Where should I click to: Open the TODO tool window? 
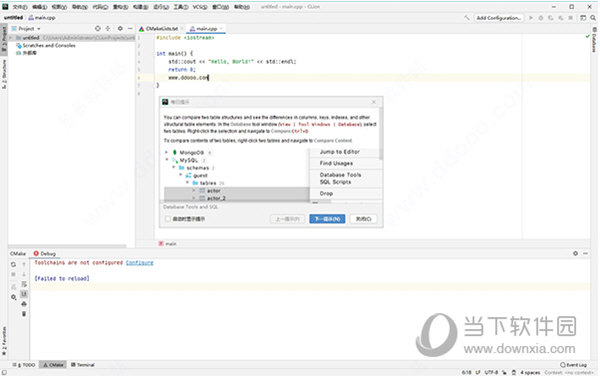pyautogui.click(x=24, y=365)
